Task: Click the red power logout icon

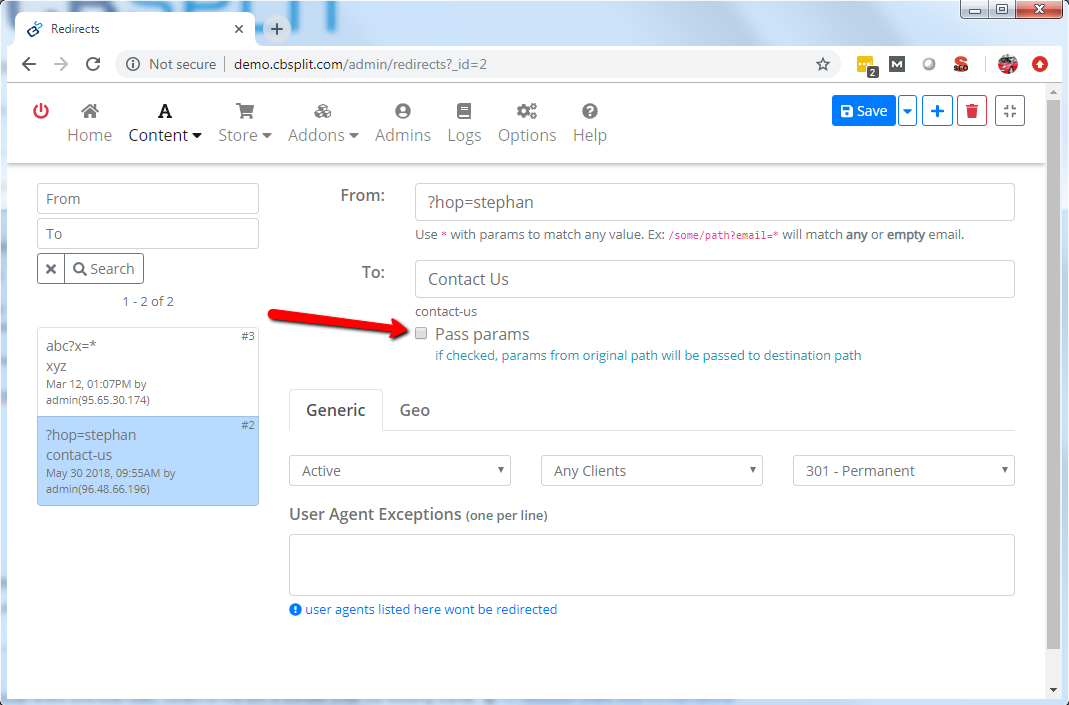Action: tap(41, 111)
